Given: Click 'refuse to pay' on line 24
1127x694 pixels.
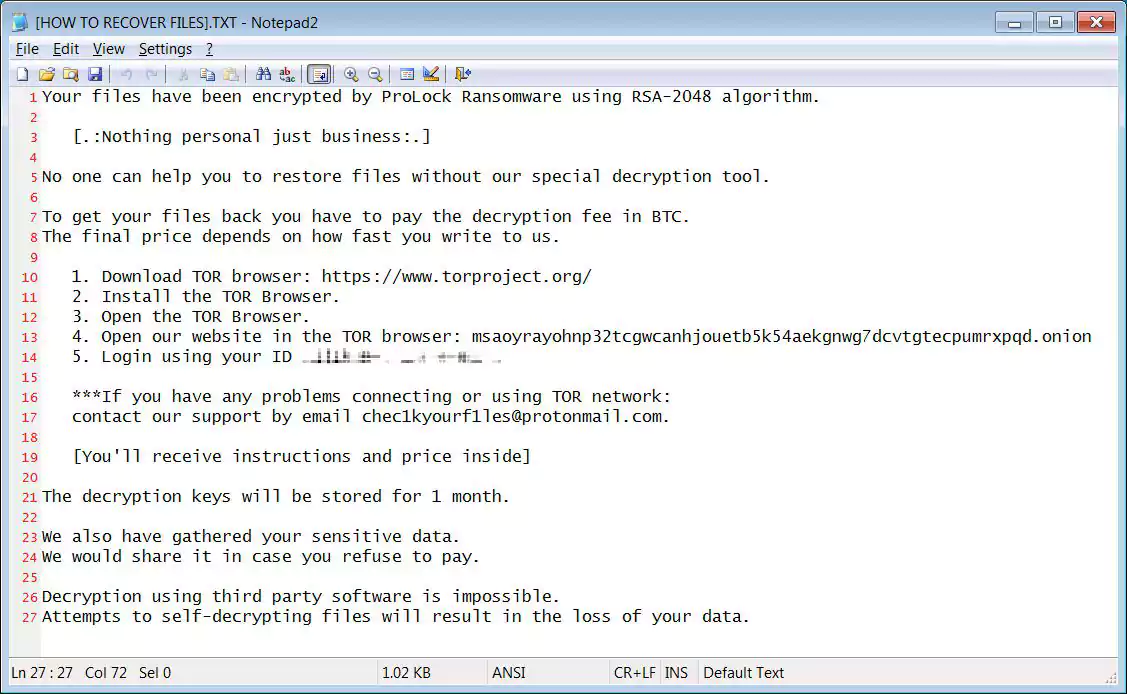Looking at the screenshot, I should 406,557.
